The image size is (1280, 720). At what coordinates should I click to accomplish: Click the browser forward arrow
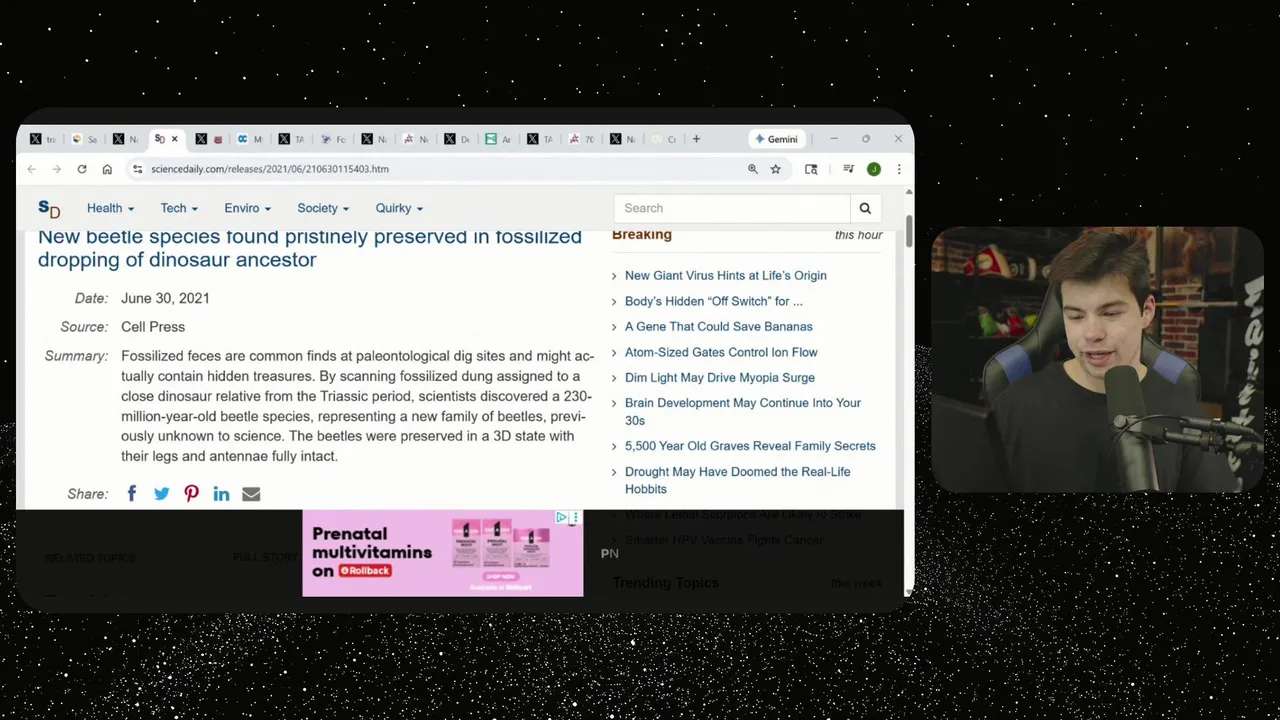56,169
